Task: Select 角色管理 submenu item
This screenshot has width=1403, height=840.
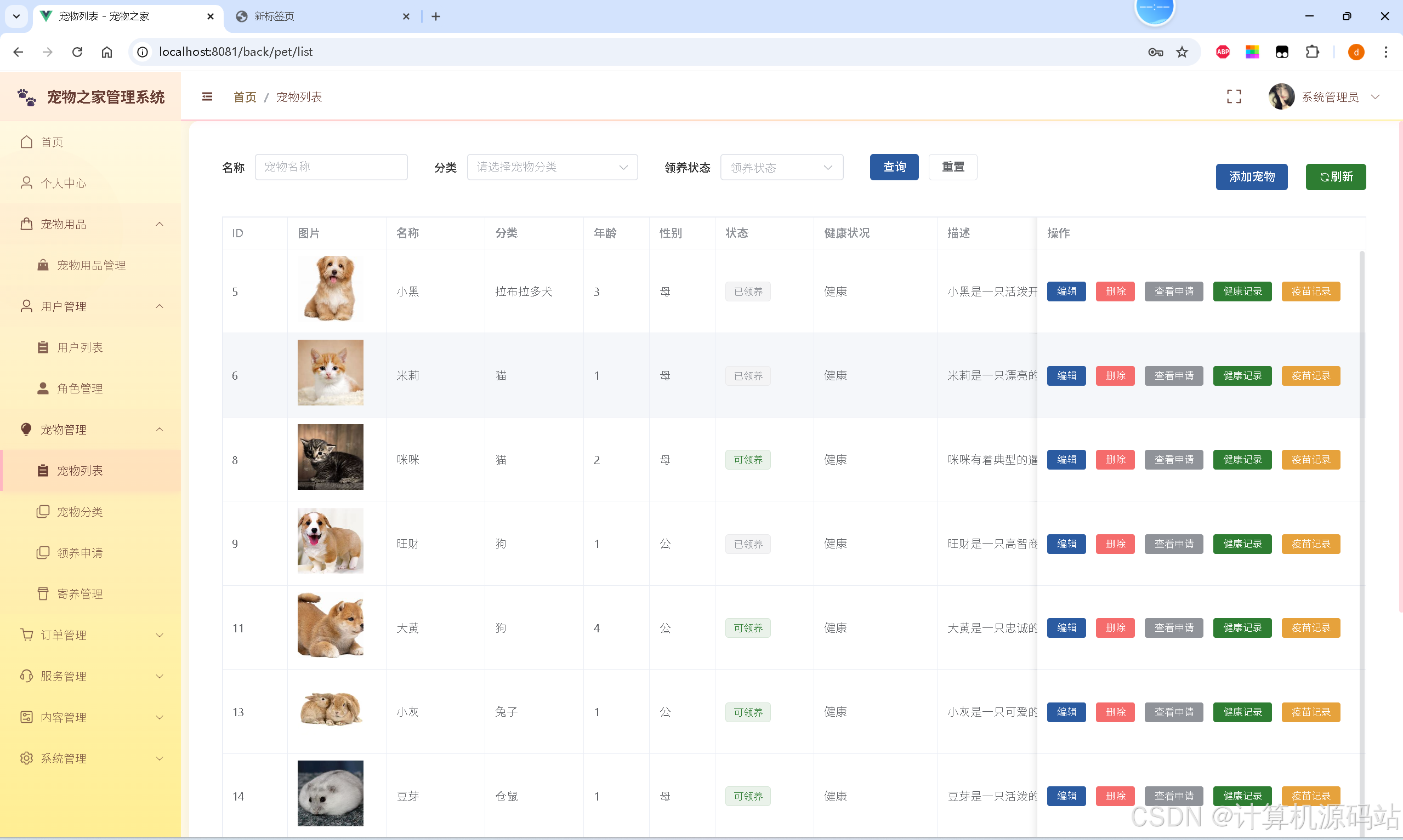Action: (90, 389)
